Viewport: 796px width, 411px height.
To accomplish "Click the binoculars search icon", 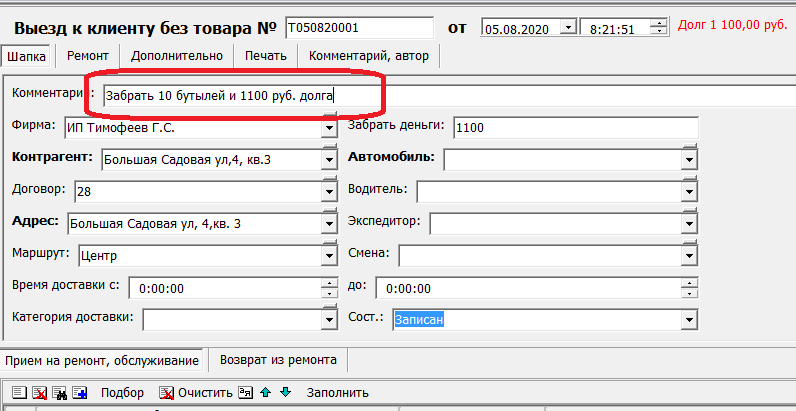I will coord(60,392).
